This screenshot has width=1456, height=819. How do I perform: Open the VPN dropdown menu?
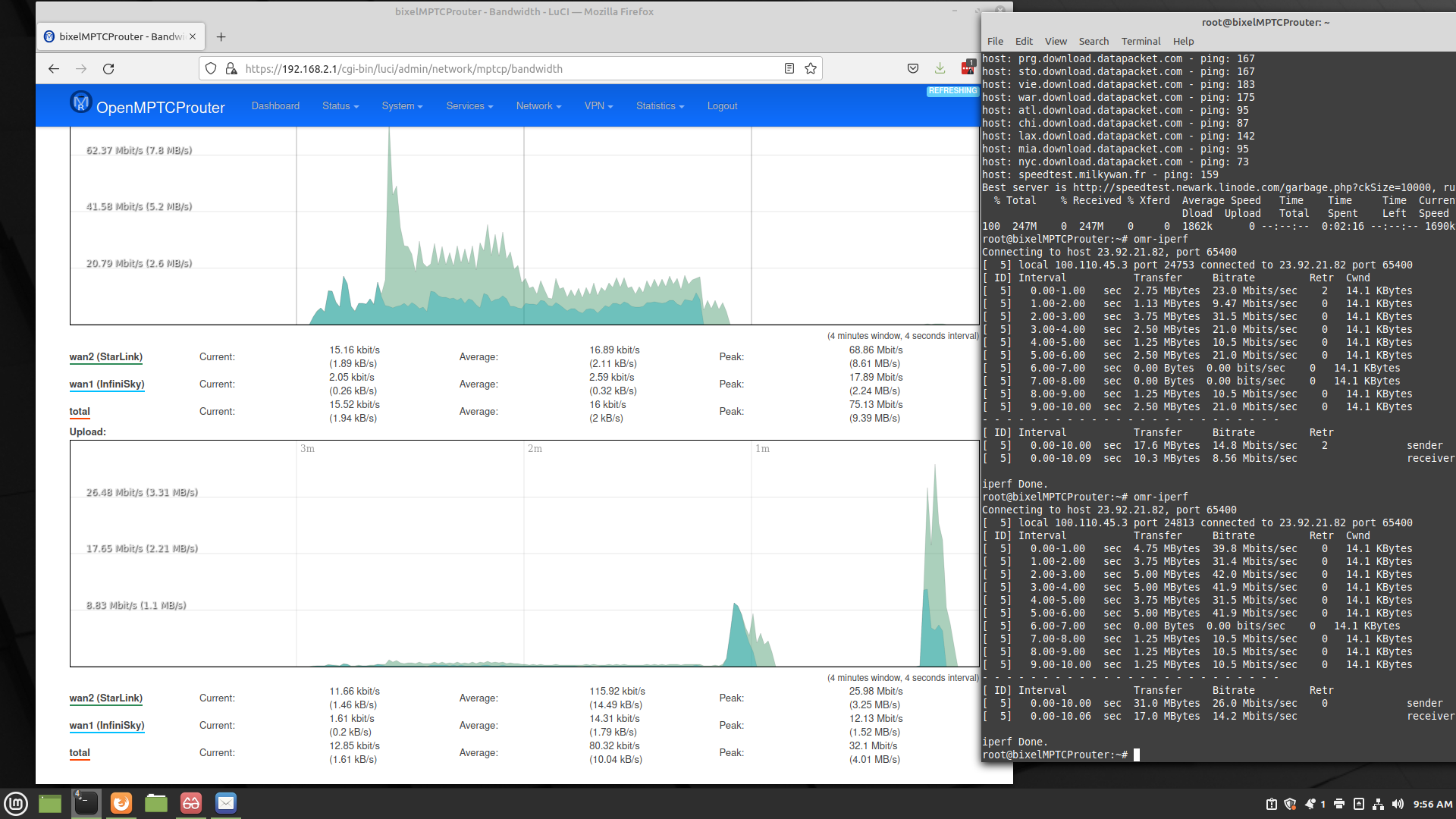coord(598,106)
